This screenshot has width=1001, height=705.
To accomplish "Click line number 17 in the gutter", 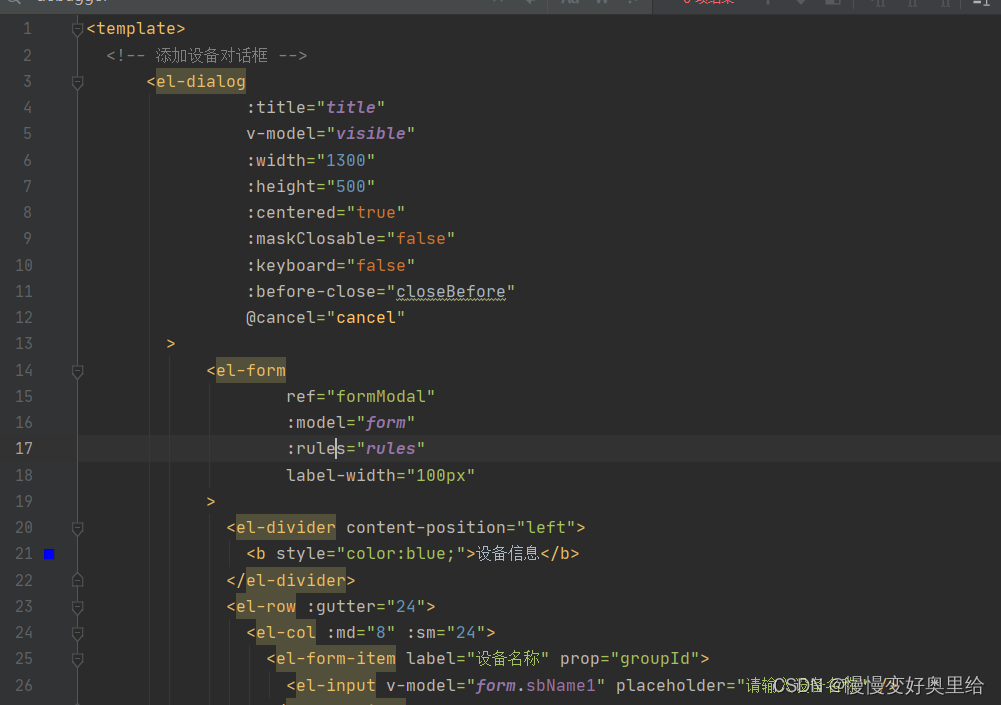I will point(24,448).
